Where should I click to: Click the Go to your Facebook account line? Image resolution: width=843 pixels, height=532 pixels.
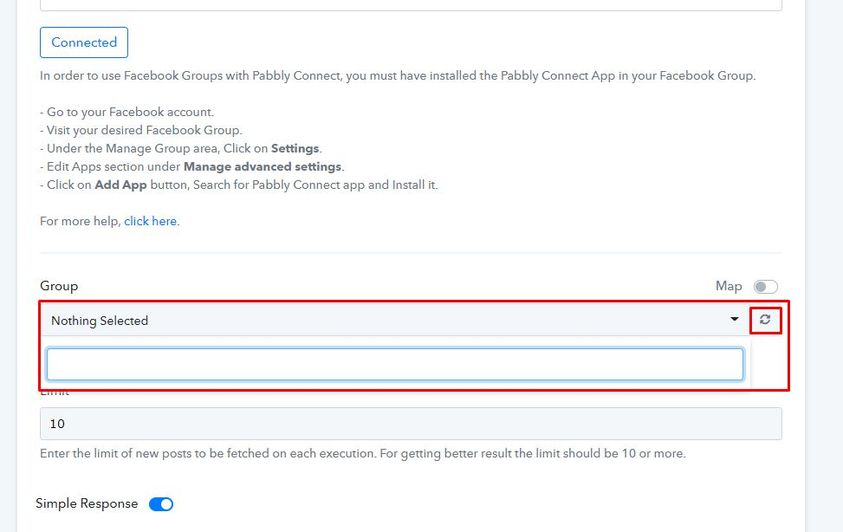pos(127,112)
